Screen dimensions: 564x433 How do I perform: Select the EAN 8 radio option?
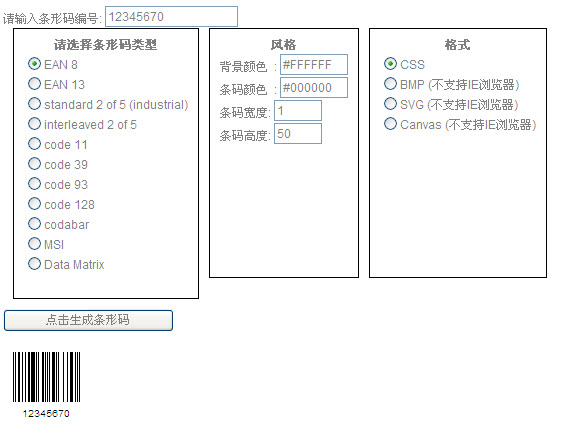point(35,64)
